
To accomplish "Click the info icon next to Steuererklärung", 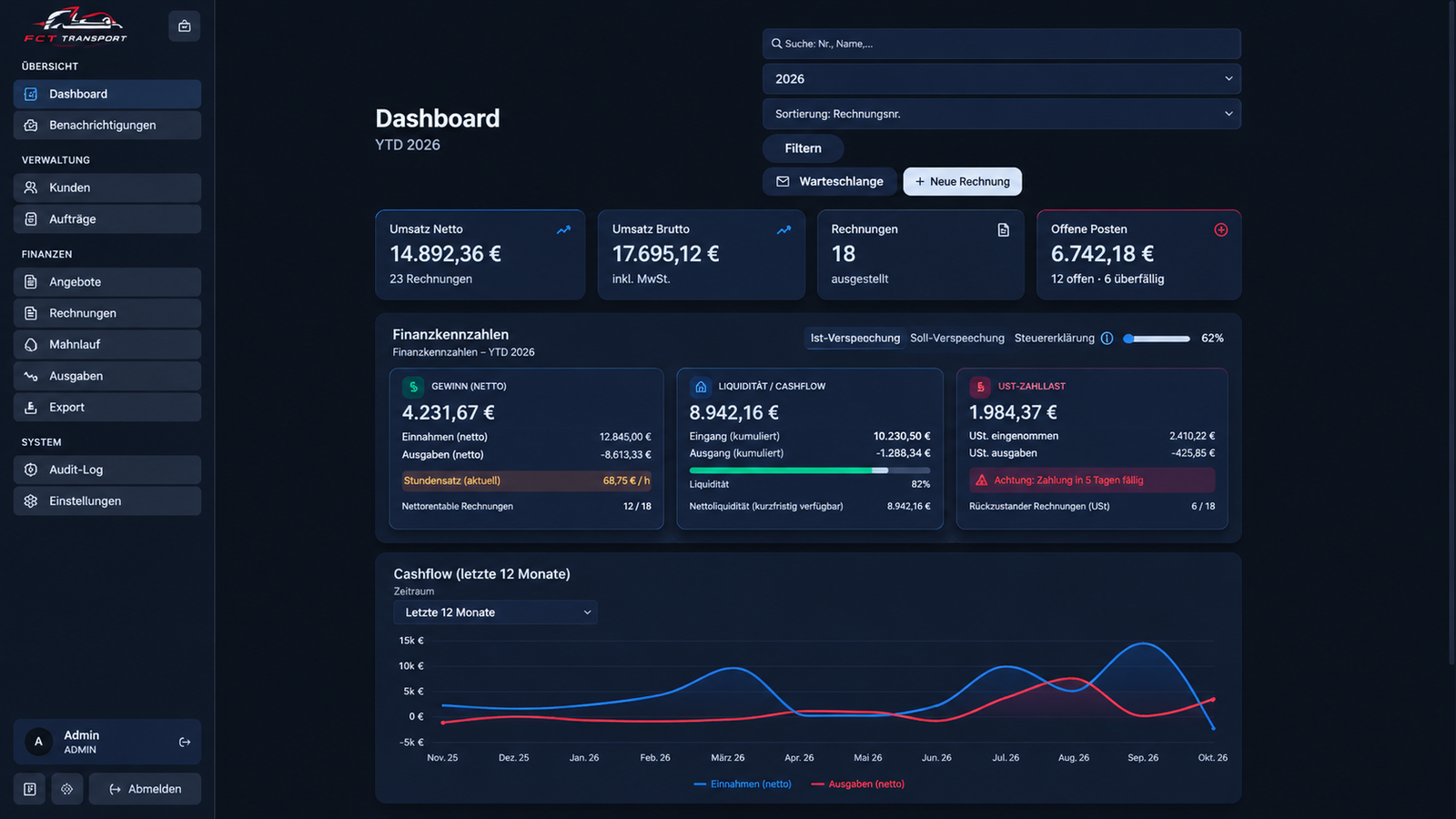I will tap(1107, 339).
